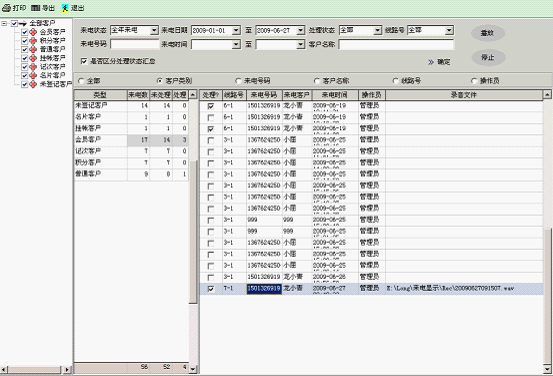The image size is (553, 376).
Task: Click the red icon next to 挂帐客户
Action: click(33, 58)
